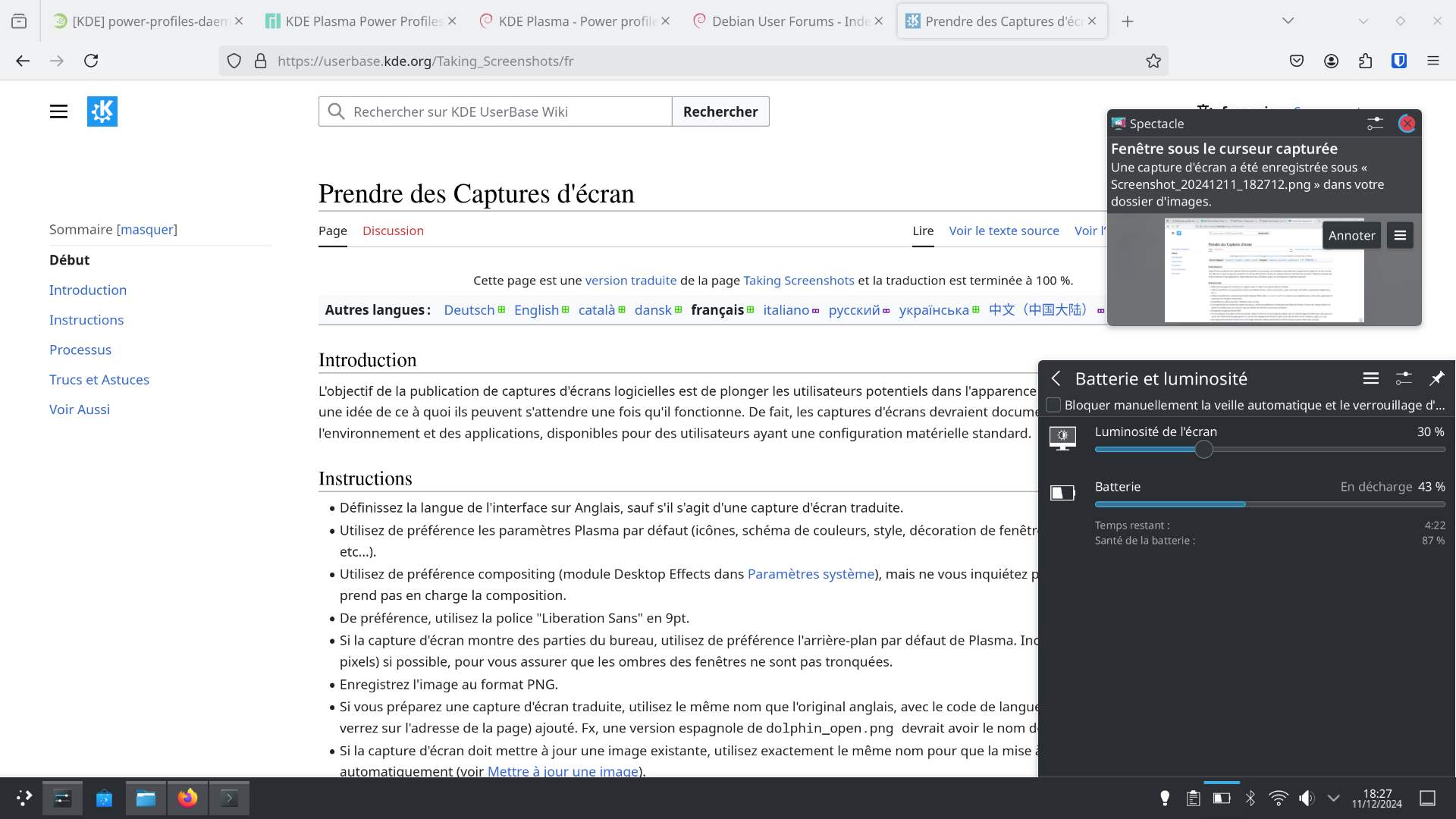Show site tracking protection shield
The image size is (1456, 819).
click(x=234, y=61)
